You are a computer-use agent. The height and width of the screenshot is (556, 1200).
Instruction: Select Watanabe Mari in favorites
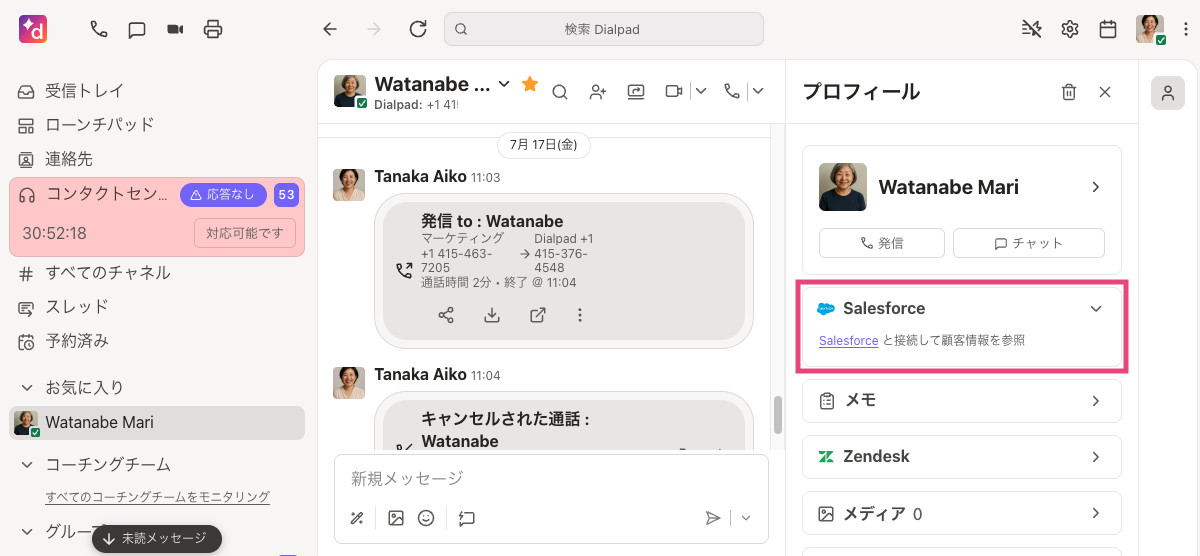[x=156, y=422]
